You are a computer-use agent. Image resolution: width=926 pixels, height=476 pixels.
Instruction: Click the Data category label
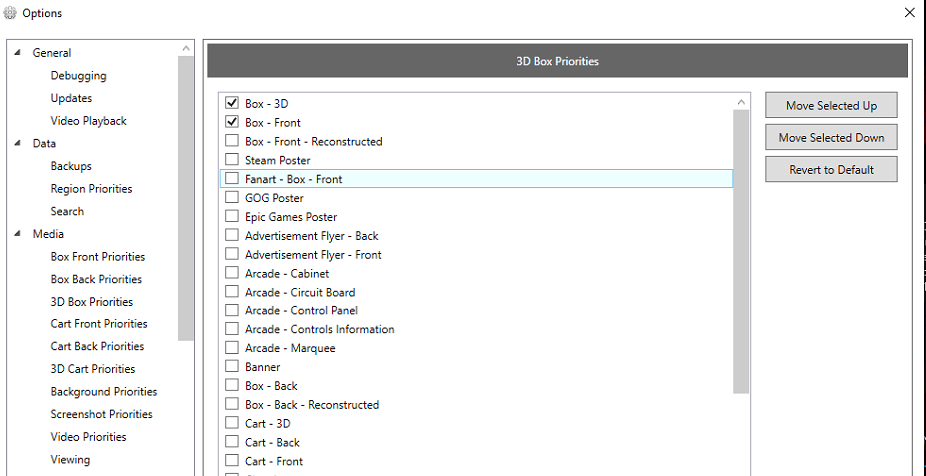[44, 143]
